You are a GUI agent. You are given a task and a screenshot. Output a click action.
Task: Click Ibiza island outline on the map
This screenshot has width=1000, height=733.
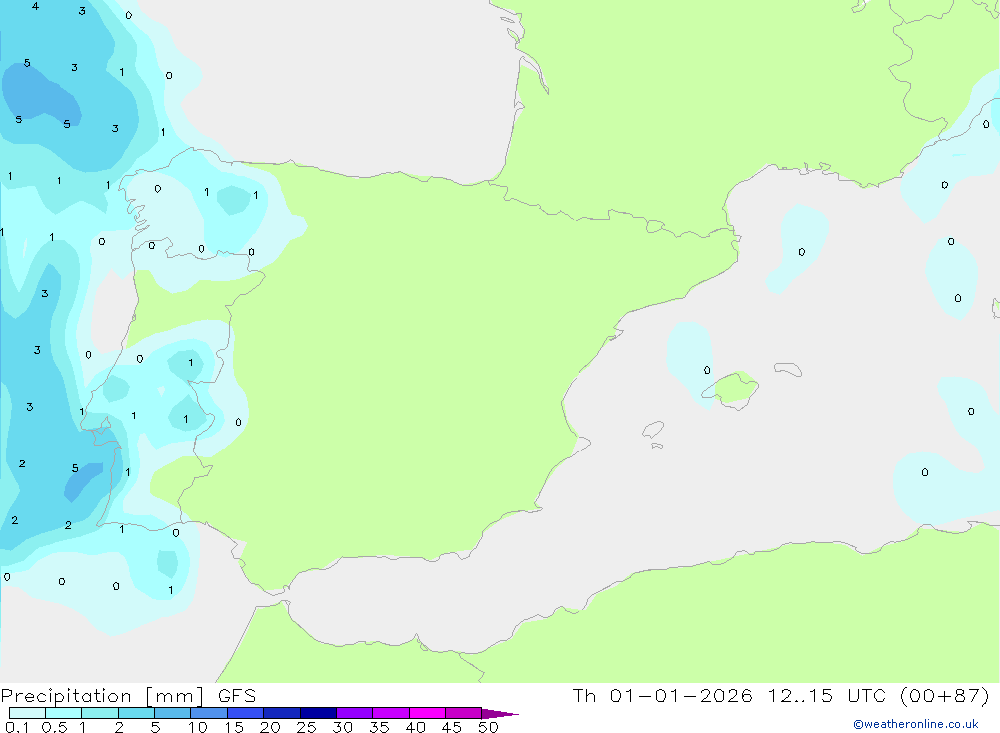coord(653,430)
